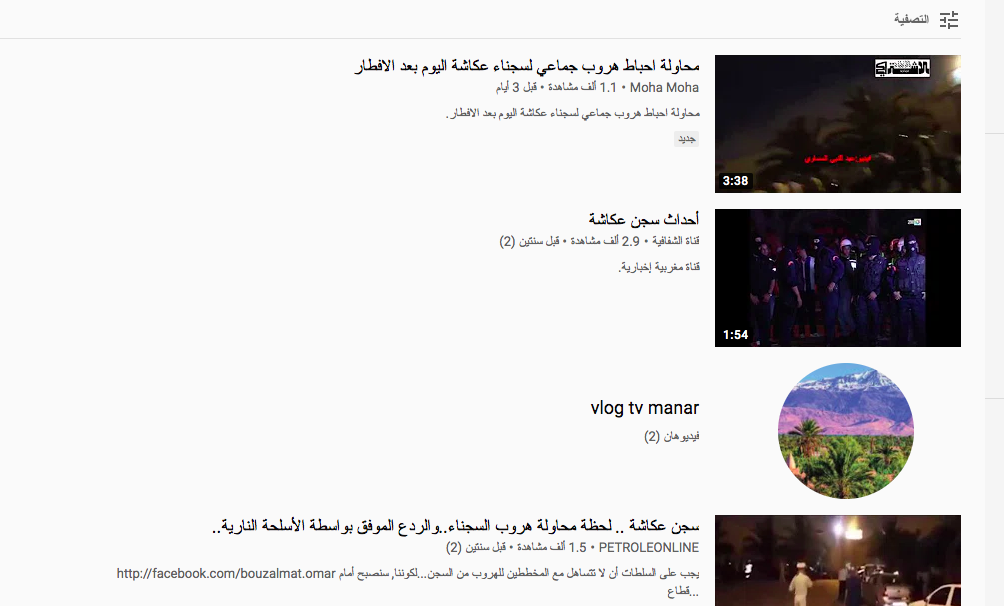Image resolution: width=1004 pixels, height=606 pixels.
Task: Click the first video's description snippet
Action: pos(572,114)
